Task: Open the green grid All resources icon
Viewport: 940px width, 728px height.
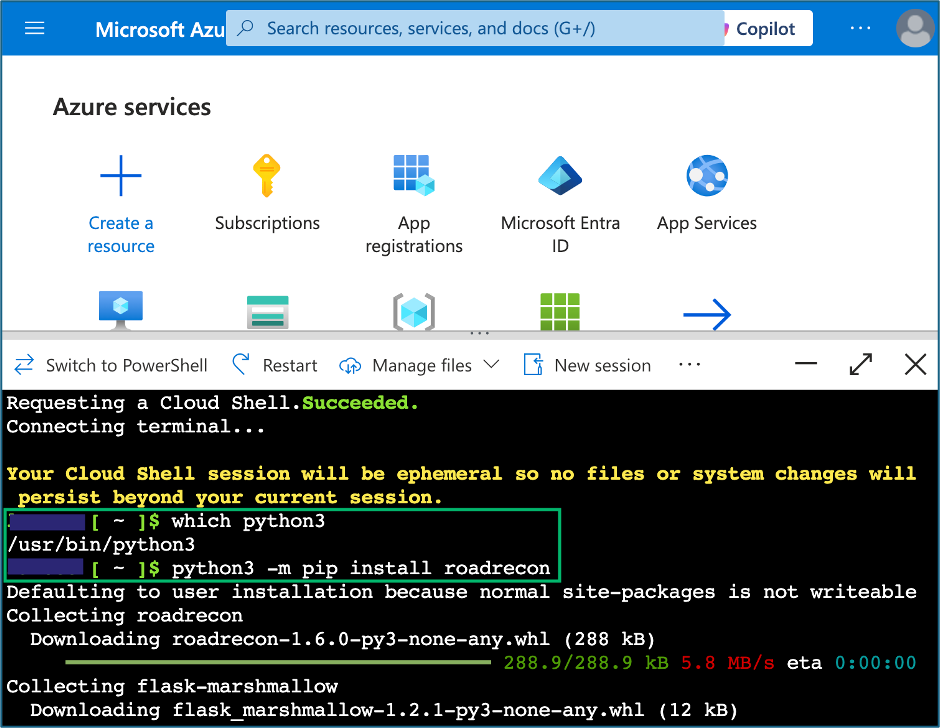Action: coord(560,311)
